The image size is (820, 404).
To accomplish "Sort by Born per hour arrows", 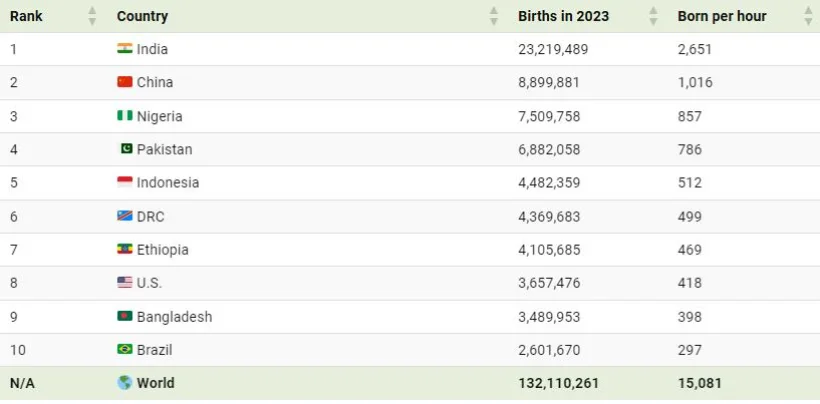I will [808, 16].
